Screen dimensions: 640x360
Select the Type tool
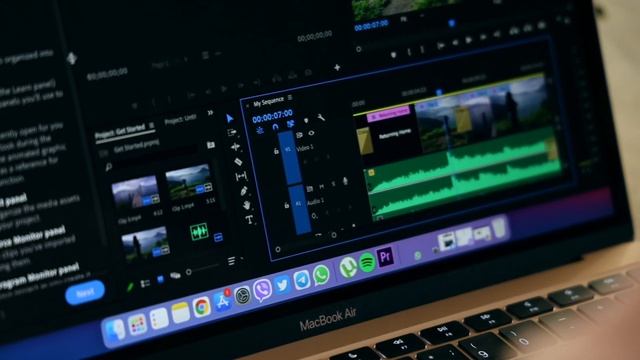pyautogui.click(x=249, y=220)
